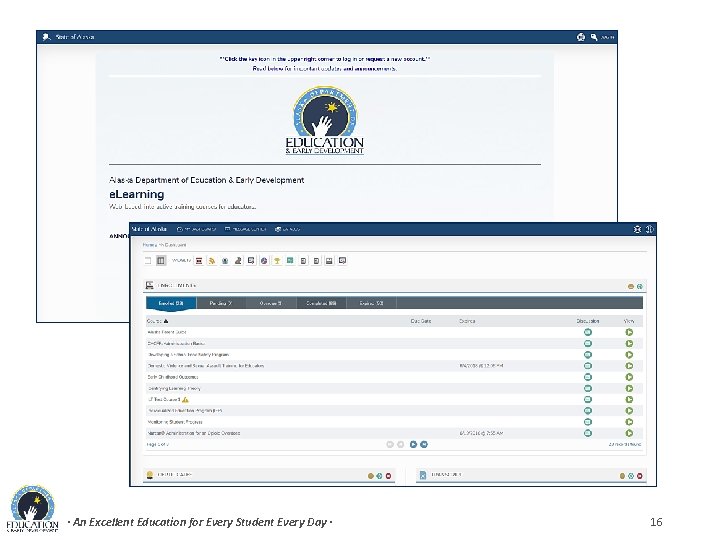
Task: Jump to the last page of courses
Action: click(x=424, y=444)
